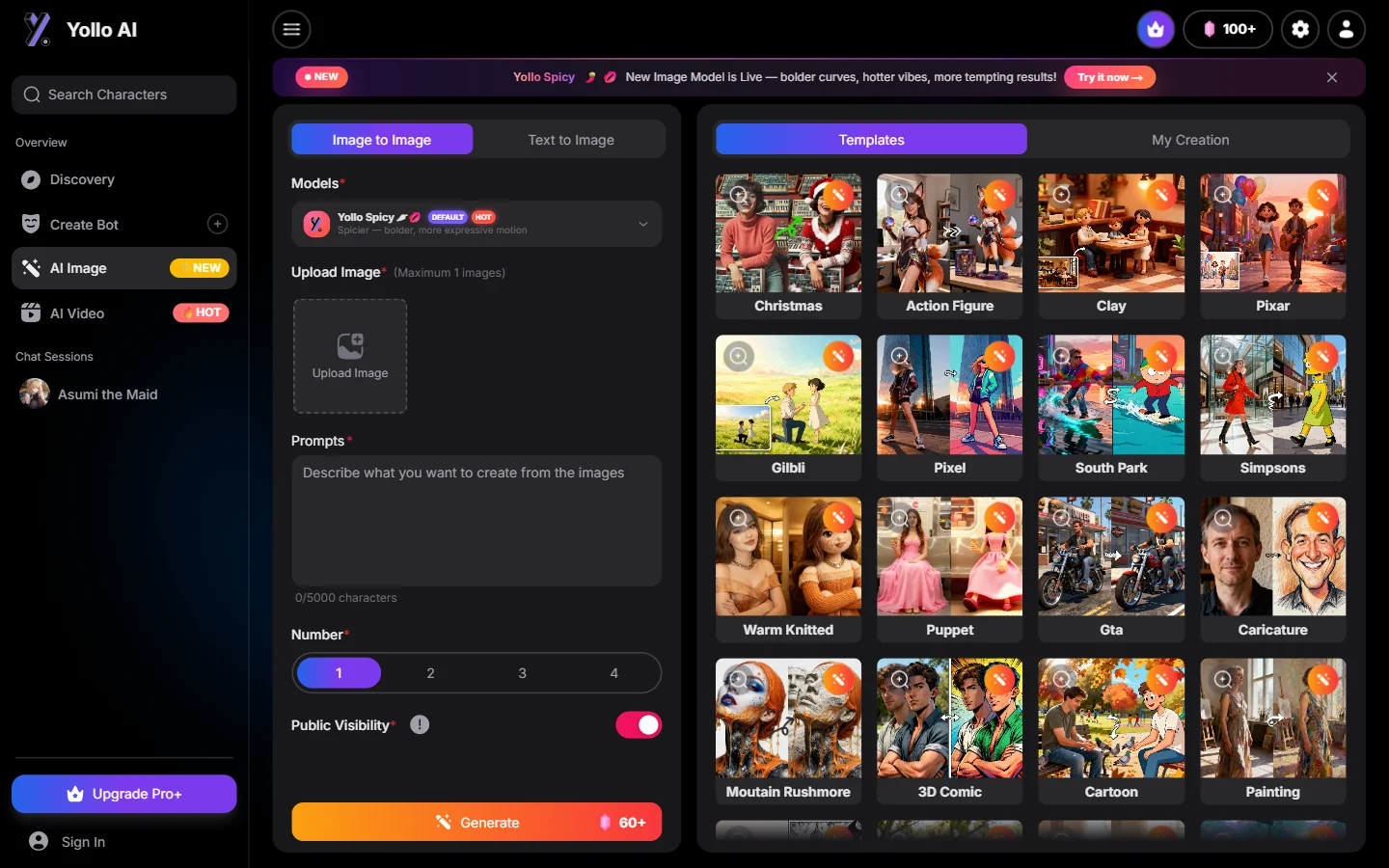Click into the Prompts text area
Image resolution: width=1389 pixels, height=868 pixels.
coord(477,521)
